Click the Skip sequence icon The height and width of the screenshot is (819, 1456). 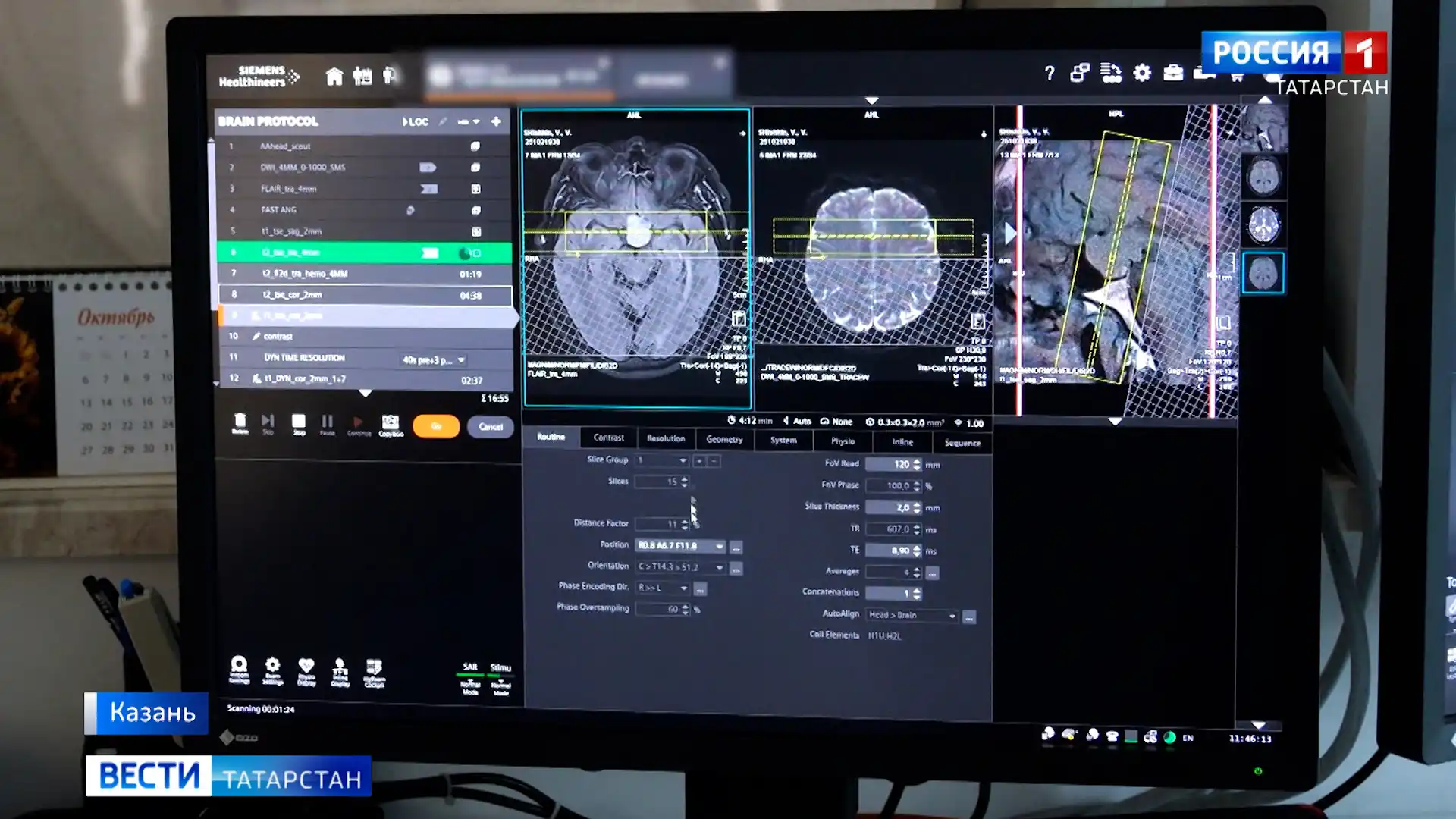[268, 421]
